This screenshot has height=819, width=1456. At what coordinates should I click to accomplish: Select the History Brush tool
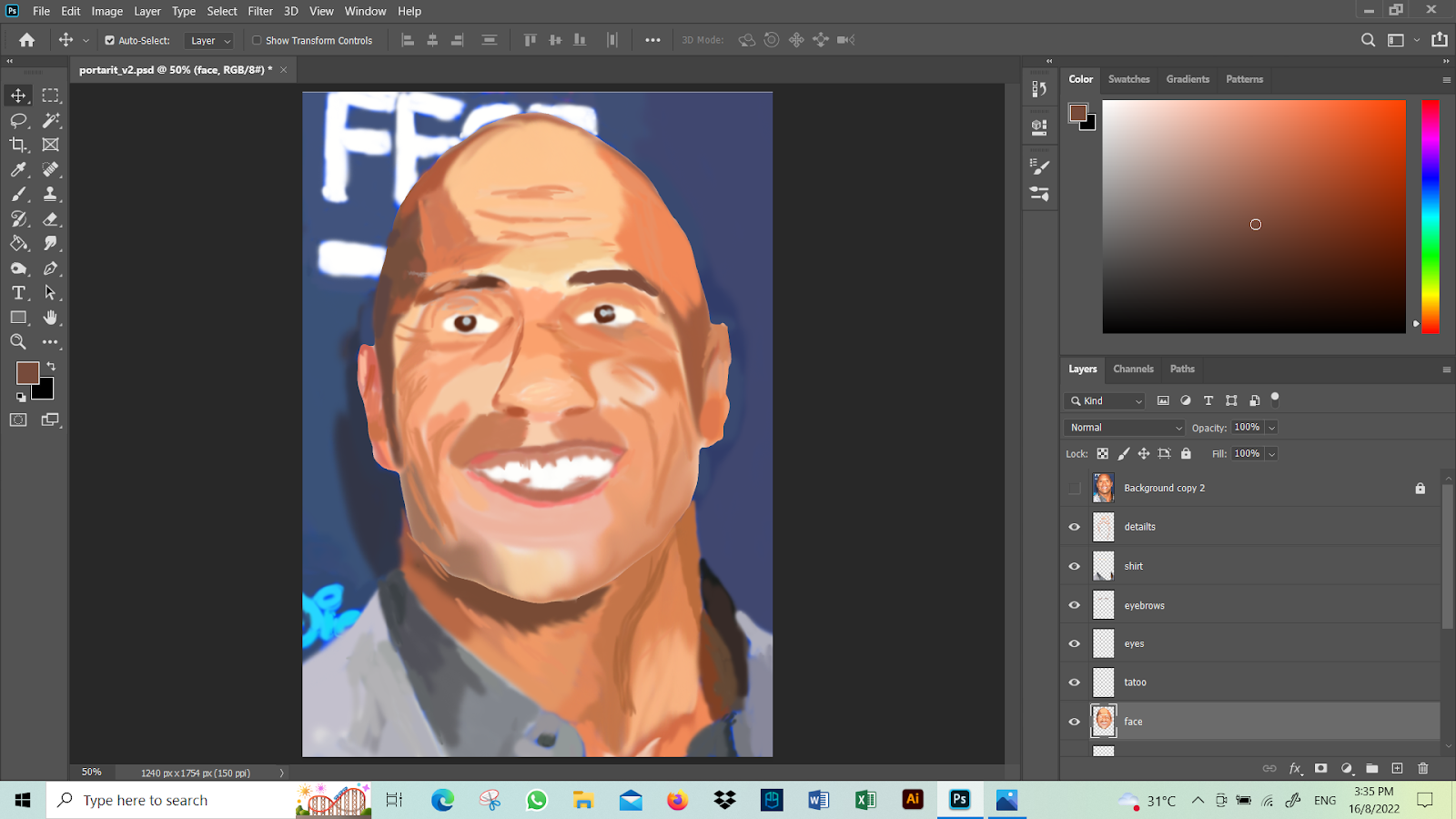18,218
